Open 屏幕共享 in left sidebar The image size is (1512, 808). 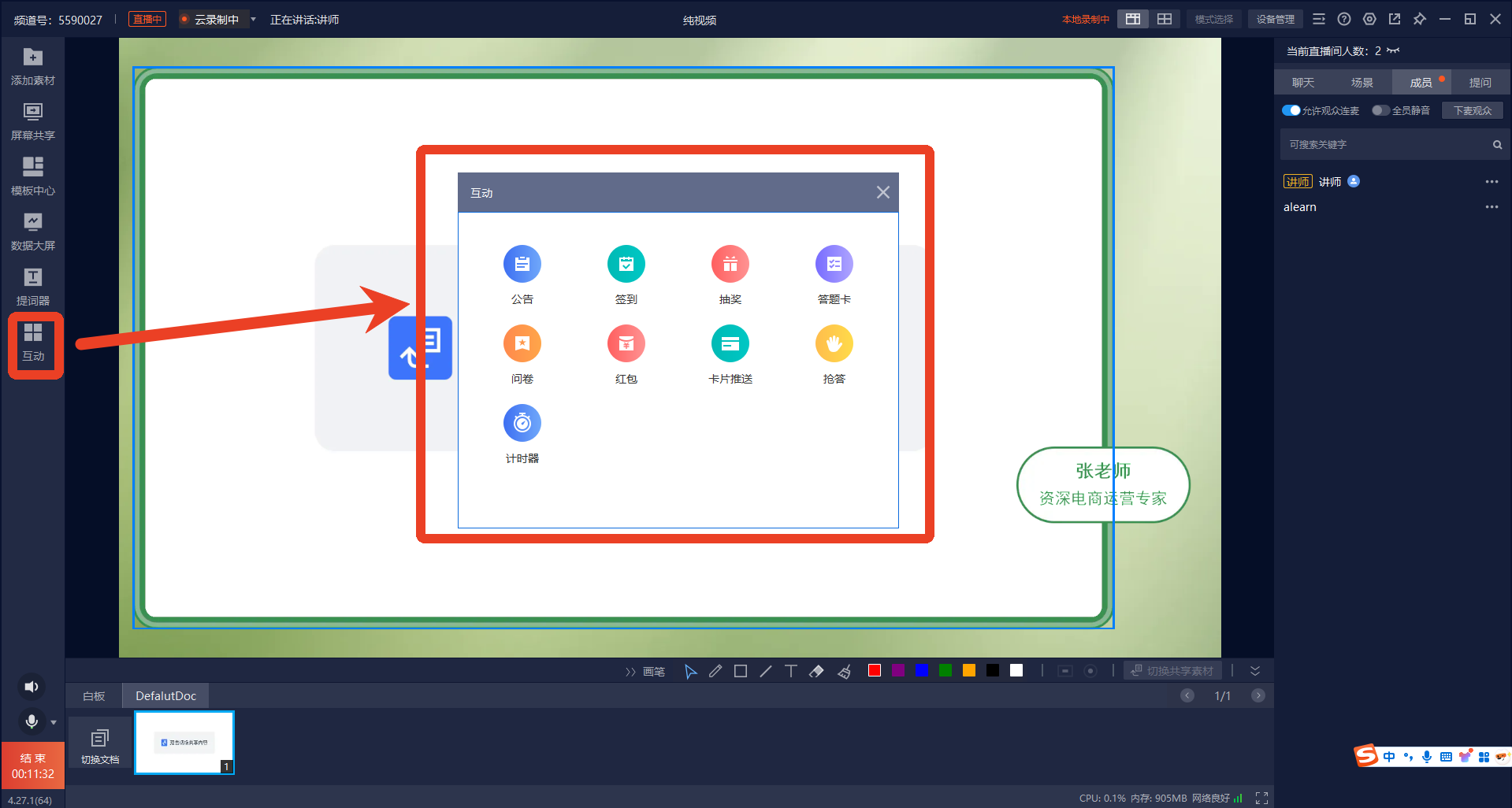pos(33,122)
